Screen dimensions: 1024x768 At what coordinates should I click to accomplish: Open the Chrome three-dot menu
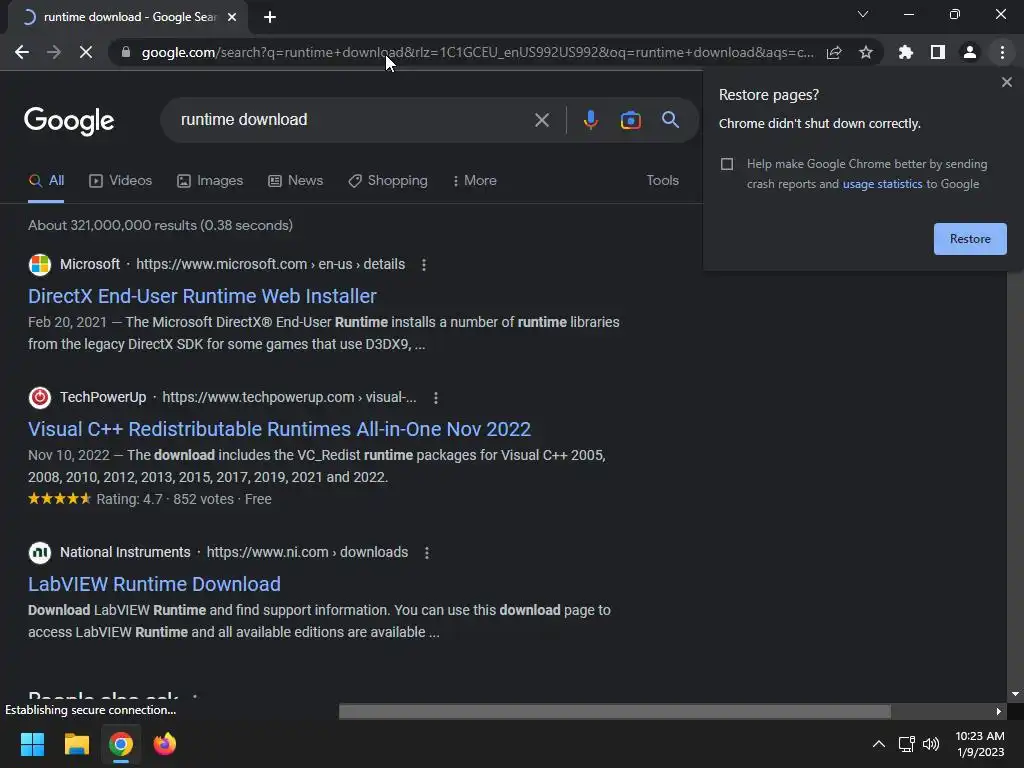pos(1002,52)
